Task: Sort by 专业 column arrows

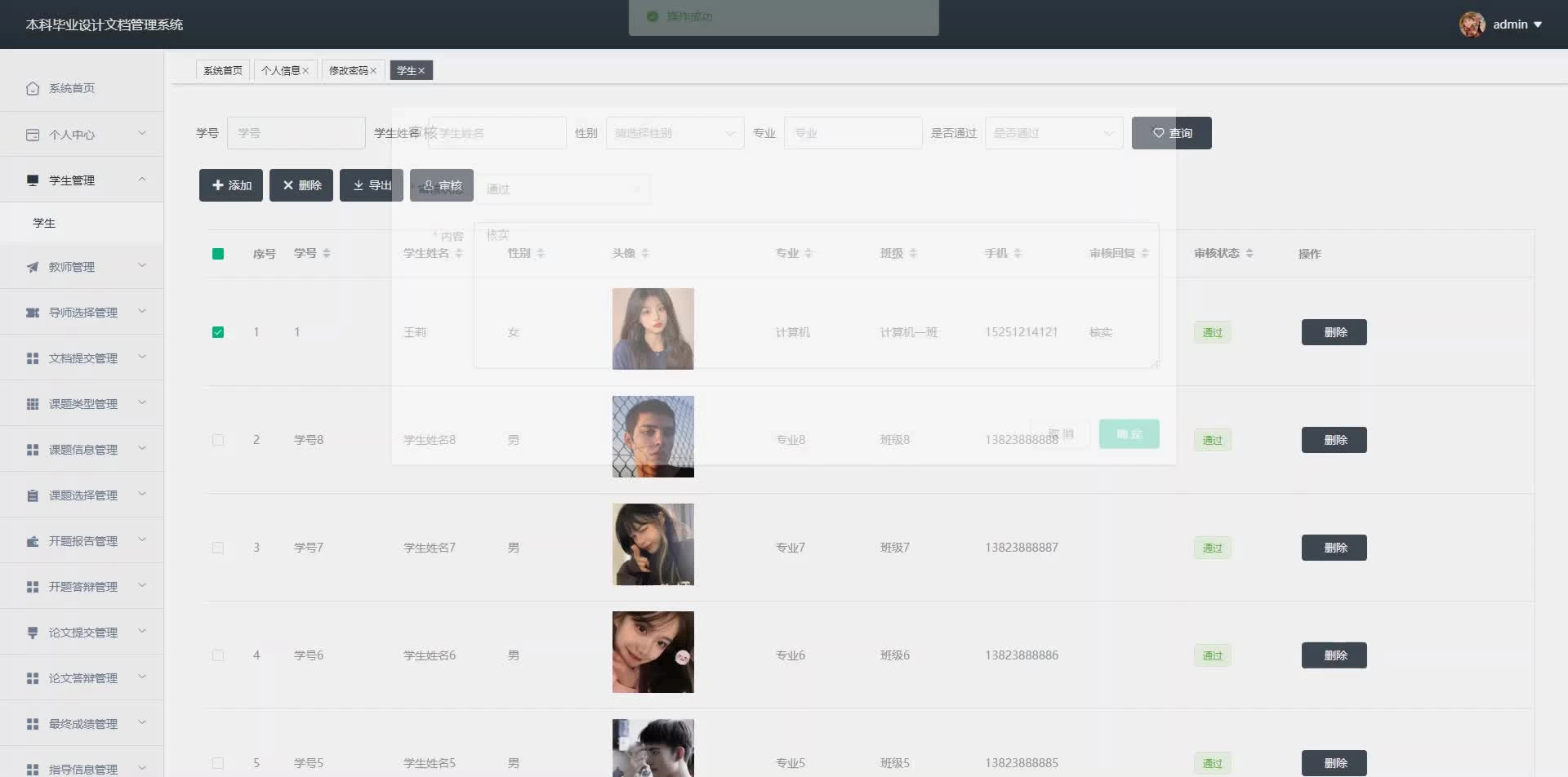Action: point(808,253)
